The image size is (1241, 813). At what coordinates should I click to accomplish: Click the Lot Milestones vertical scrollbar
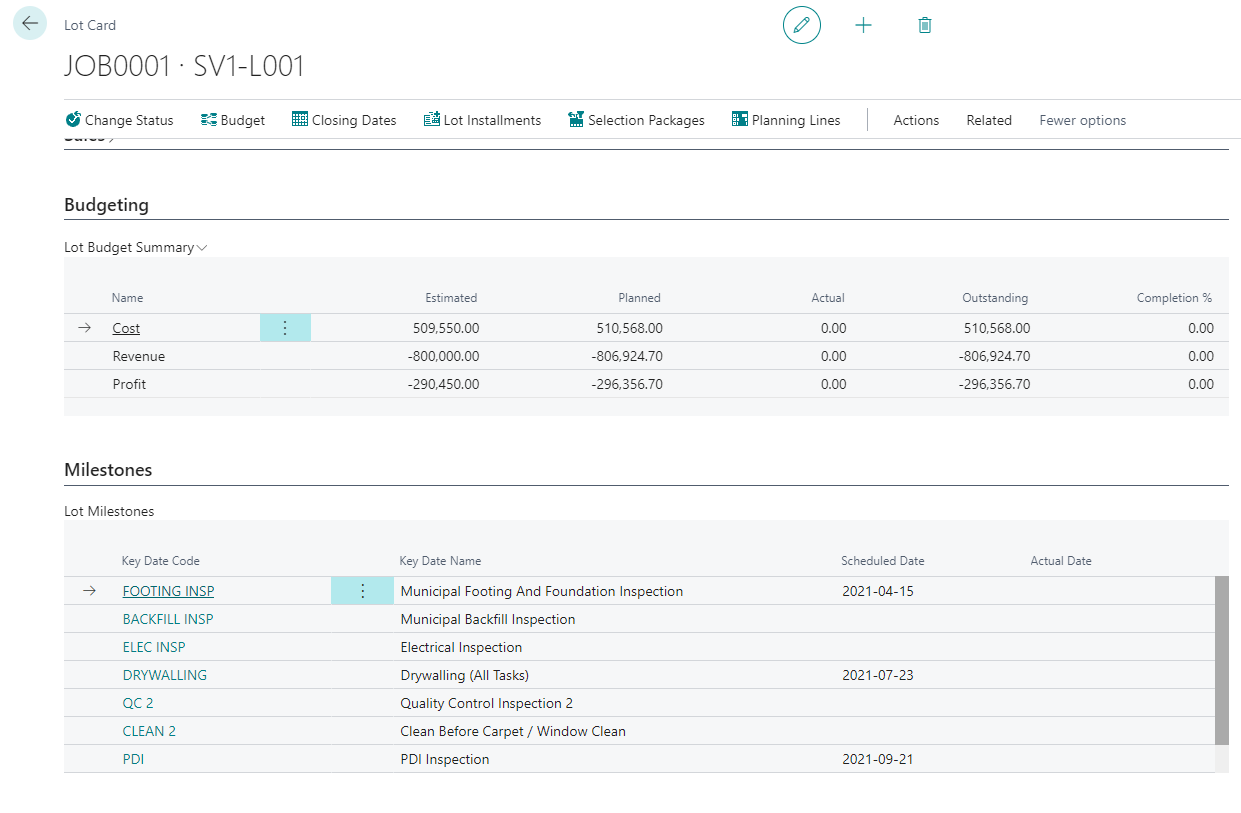click(x=1221, y=660)
